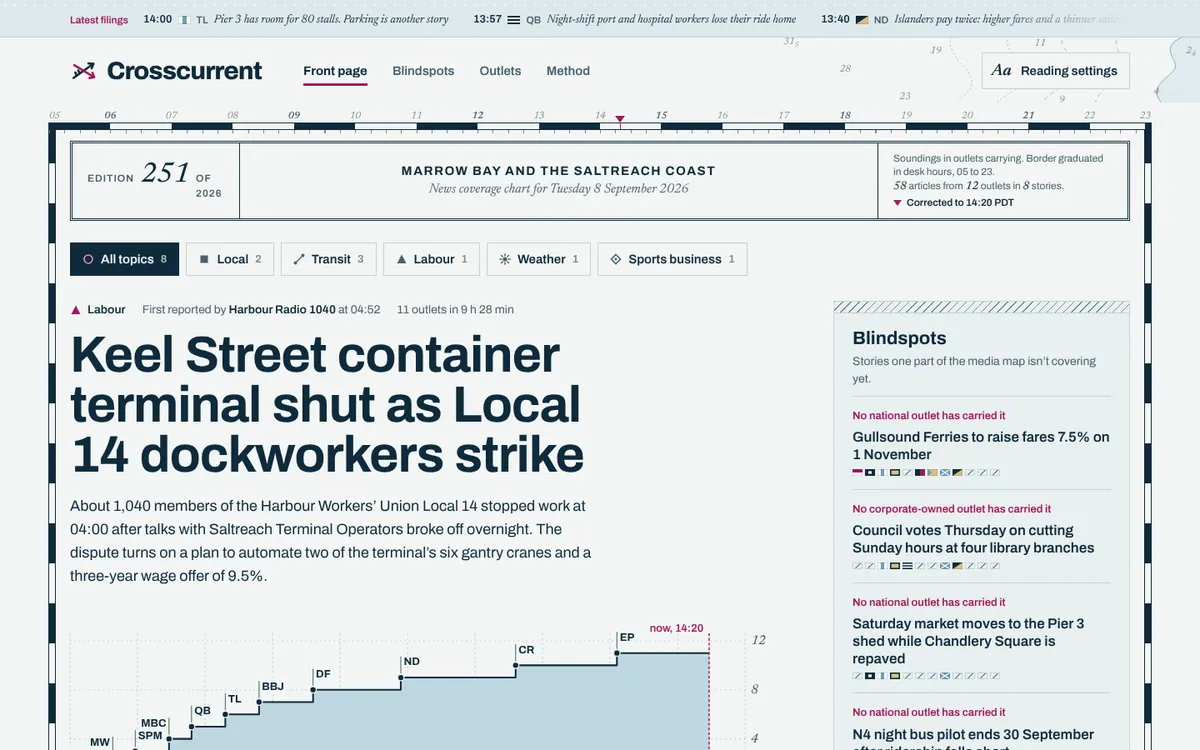
Task: Click the 'Corrected to 14:20 PDT' text
Action: click(x=960, y=203)
